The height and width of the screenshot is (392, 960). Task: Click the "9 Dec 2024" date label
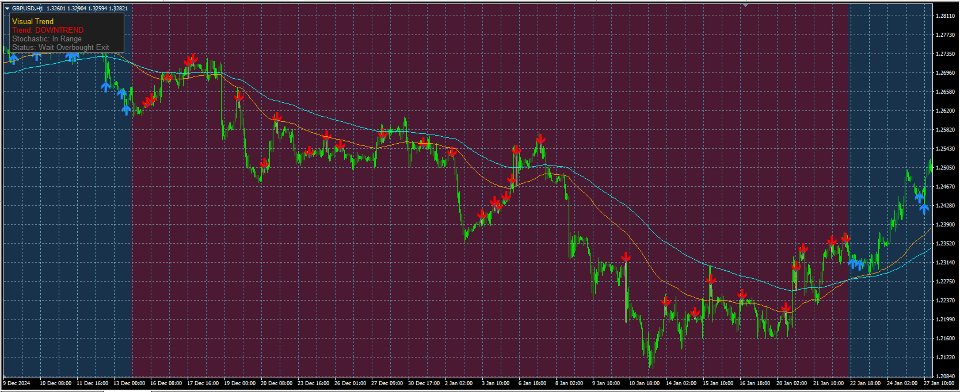[17, 383]
